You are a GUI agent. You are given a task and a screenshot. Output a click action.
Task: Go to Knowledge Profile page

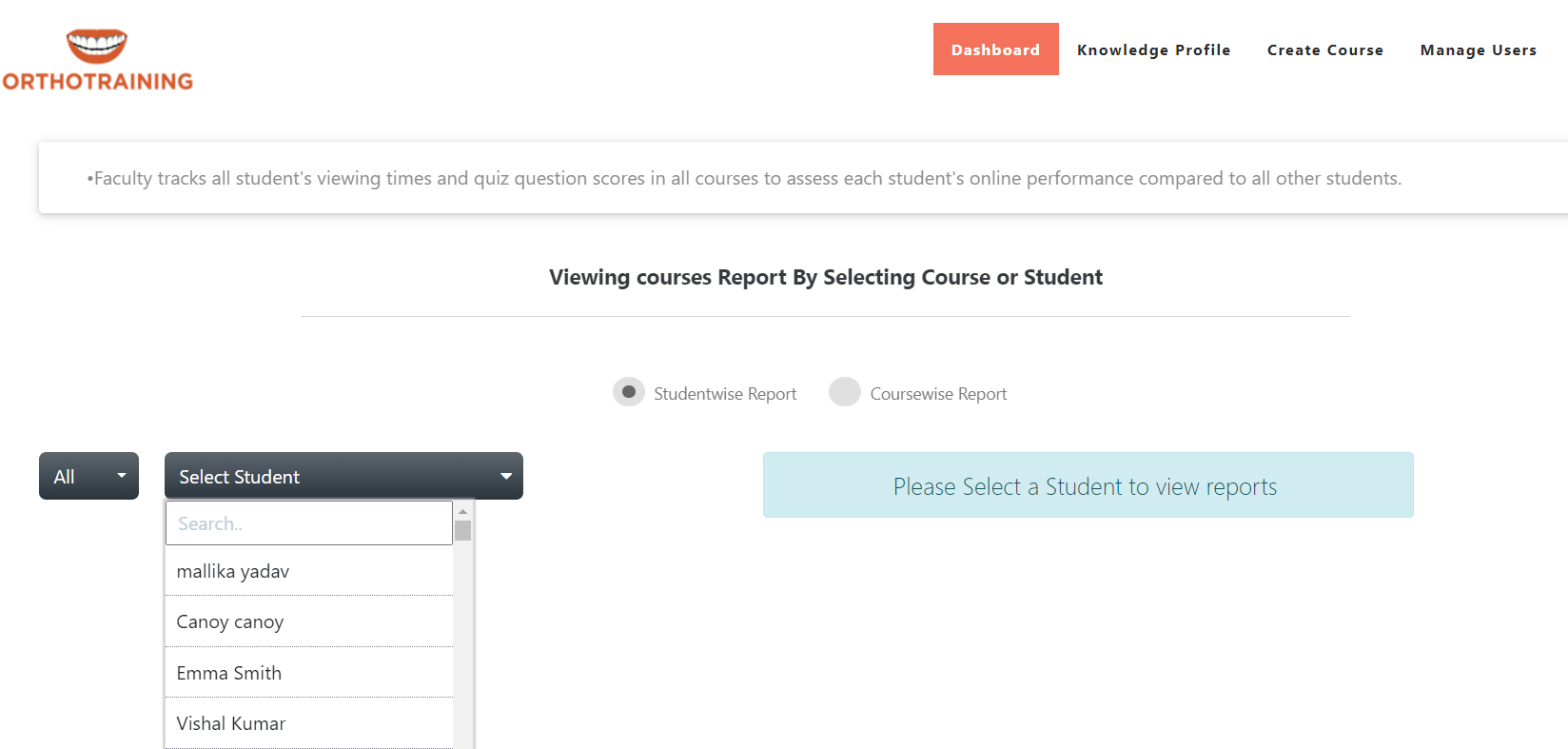[x=1153, y=49]
